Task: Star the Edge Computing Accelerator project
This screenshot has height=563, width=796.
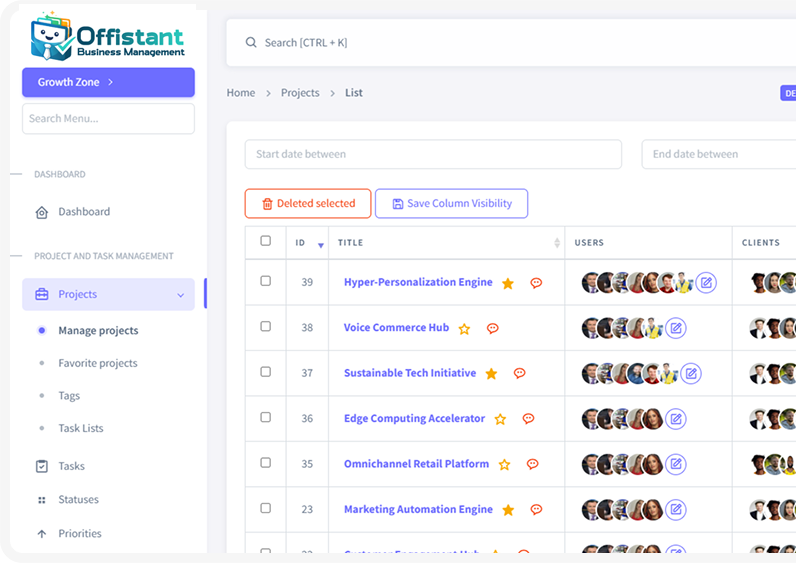Action: pos(500,419)
